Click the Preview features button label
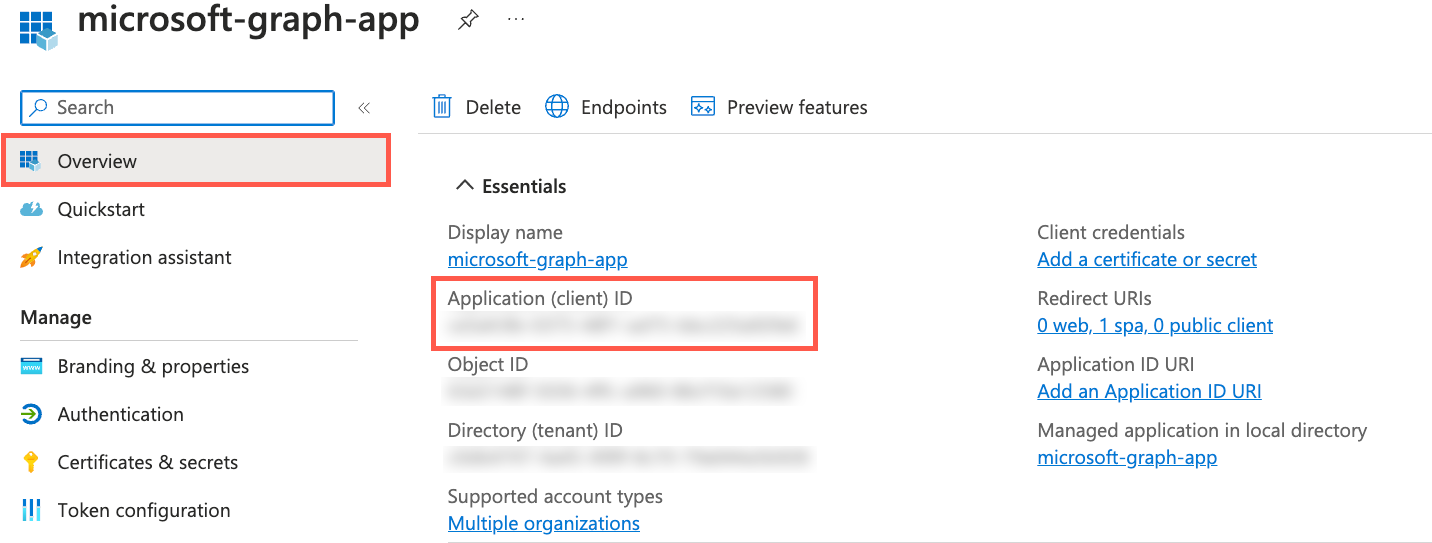 point(797,107)
